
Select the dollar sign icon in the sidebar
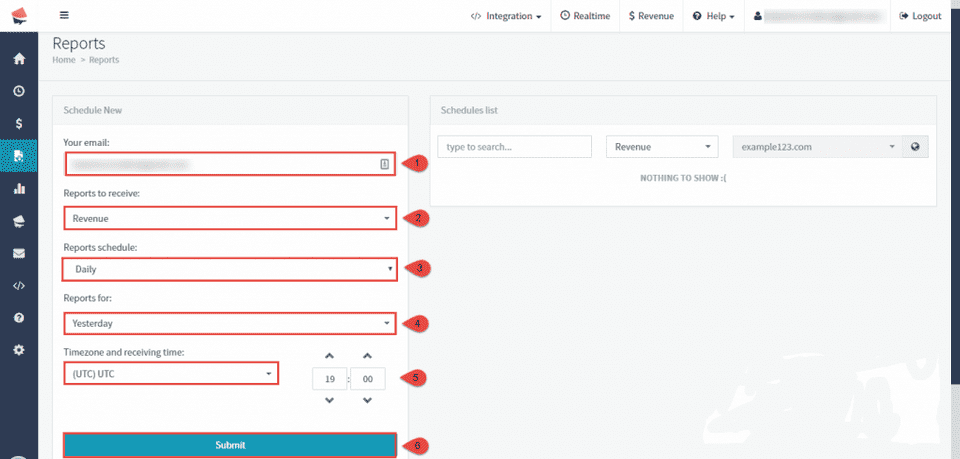18,123
